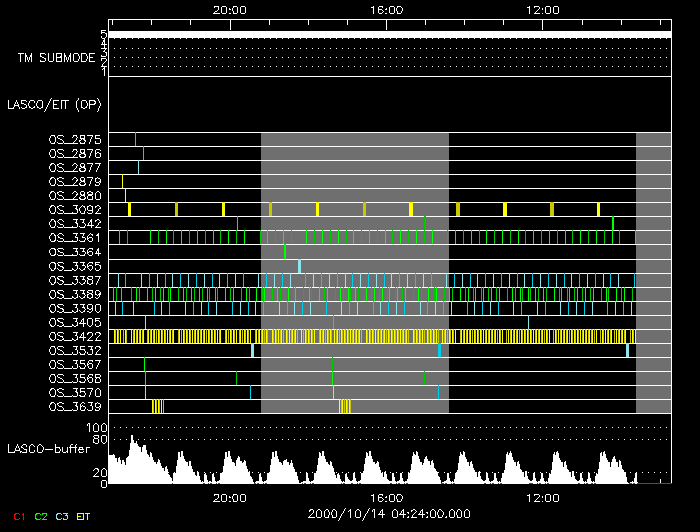Click the red C1 legend entry

click(x=17, y=516)
